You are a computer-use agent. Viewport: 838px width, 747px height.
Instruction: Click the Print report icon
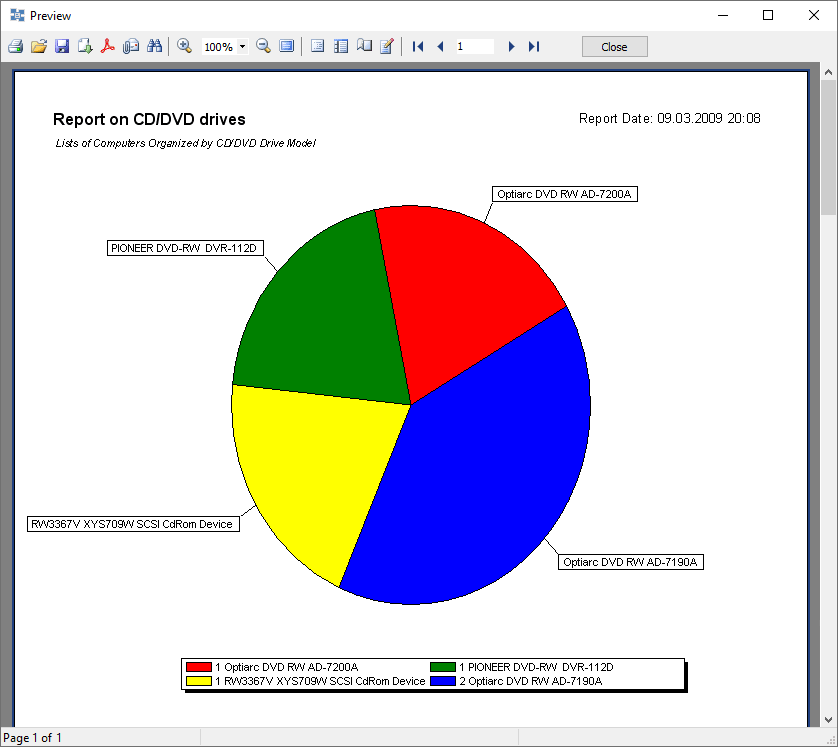pos(15,46)
